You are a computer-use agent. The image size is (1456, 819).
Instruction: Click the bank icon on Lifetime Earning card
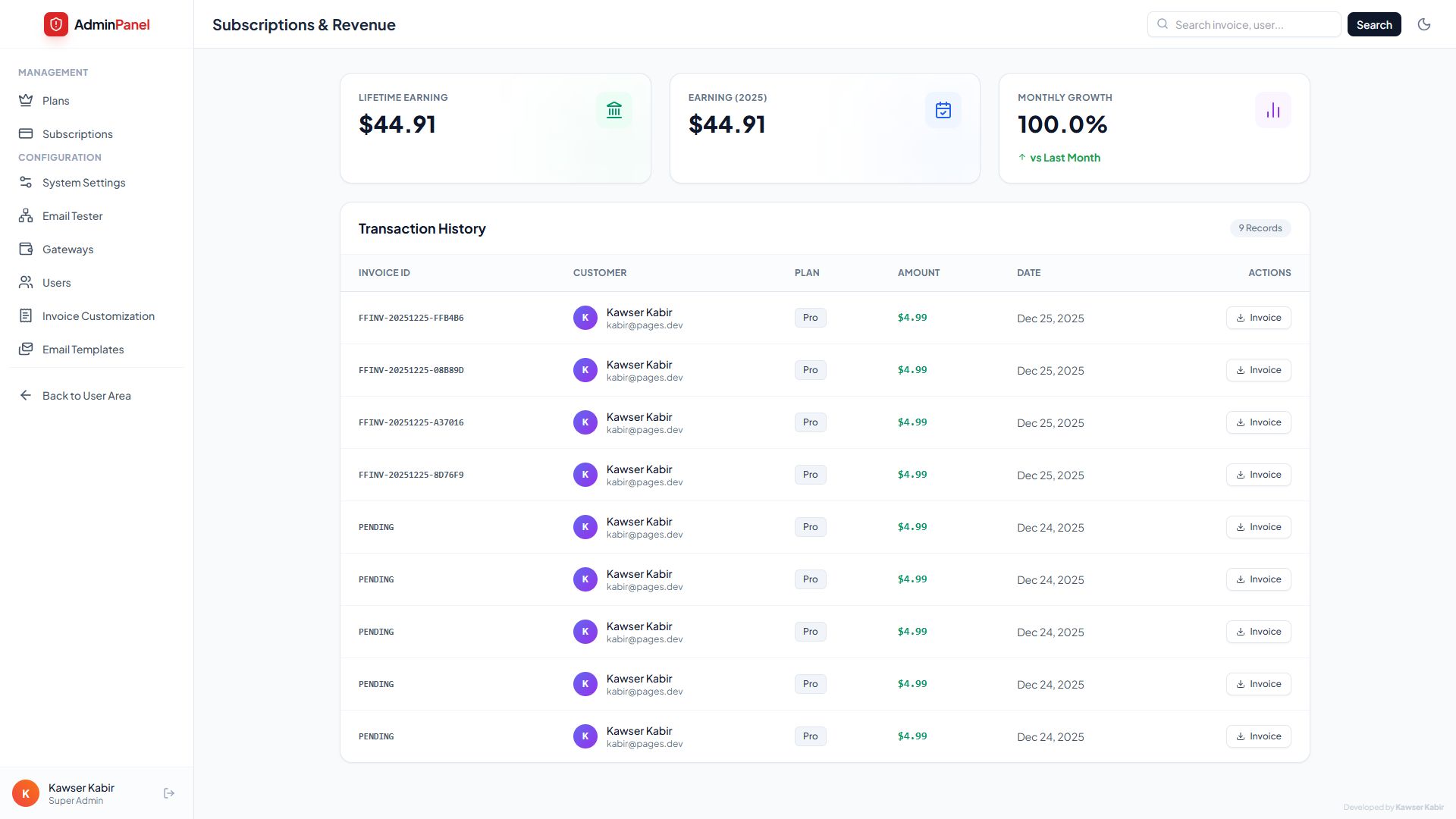click(x=613, y=111)
